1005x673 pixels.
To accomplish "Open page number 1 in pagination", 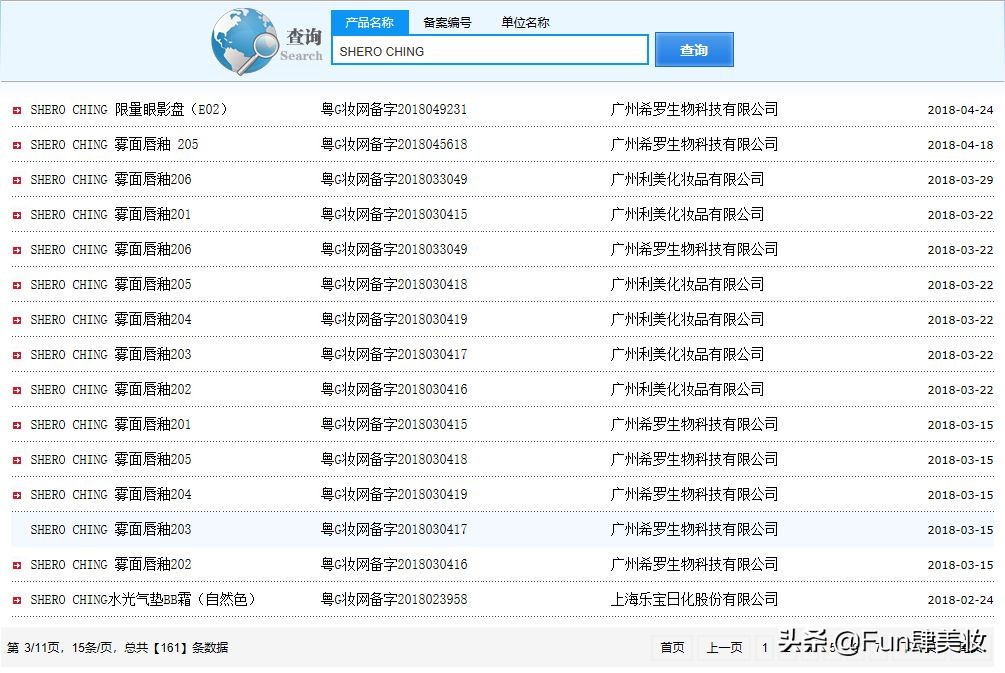I will click(765, 648).
